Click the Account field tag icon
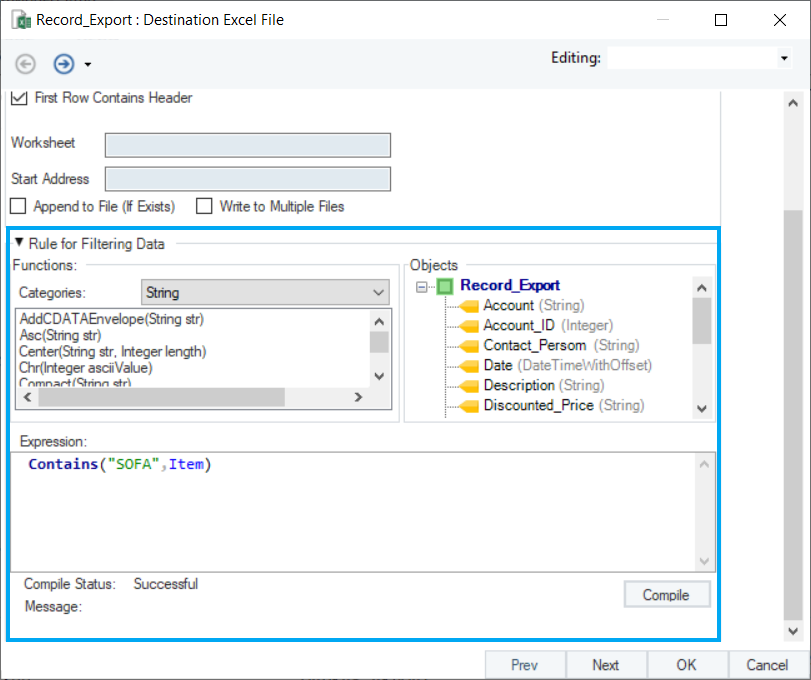This screenshot has height=680, width=811. [469, 306]
